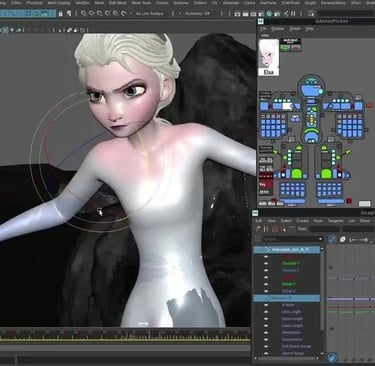The width and height of the screenshot is (375, 366).
Task: Click the right foot blue bar in picker
Action: (x=331, y=201)
